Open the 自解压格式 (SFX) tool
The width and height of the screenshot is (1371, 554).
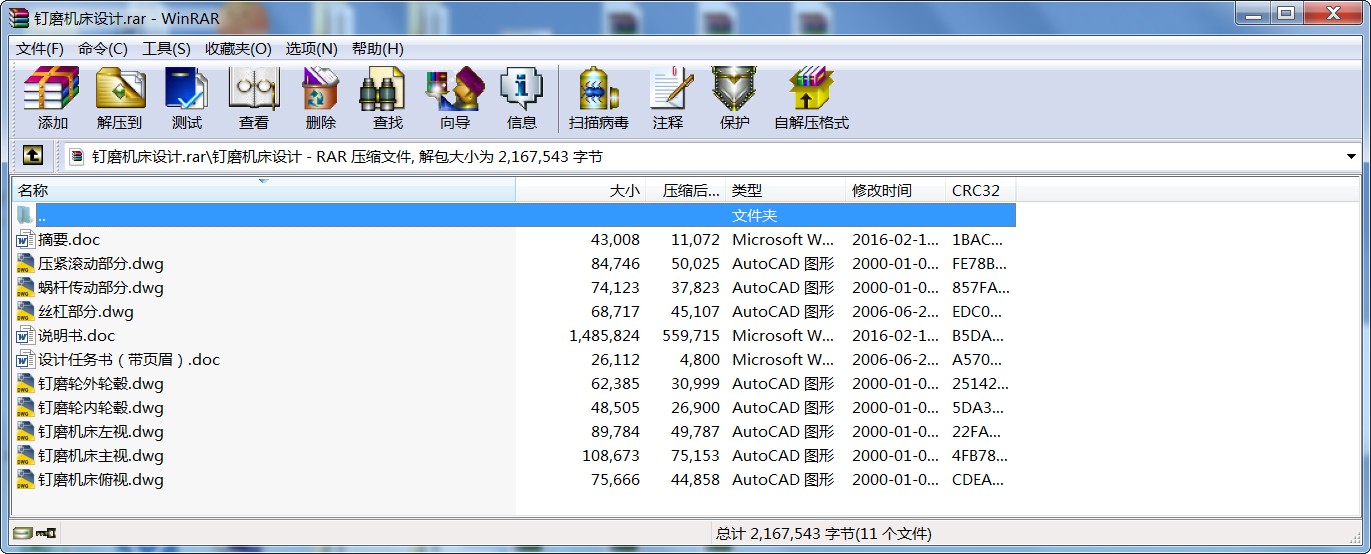pos(810,98)
